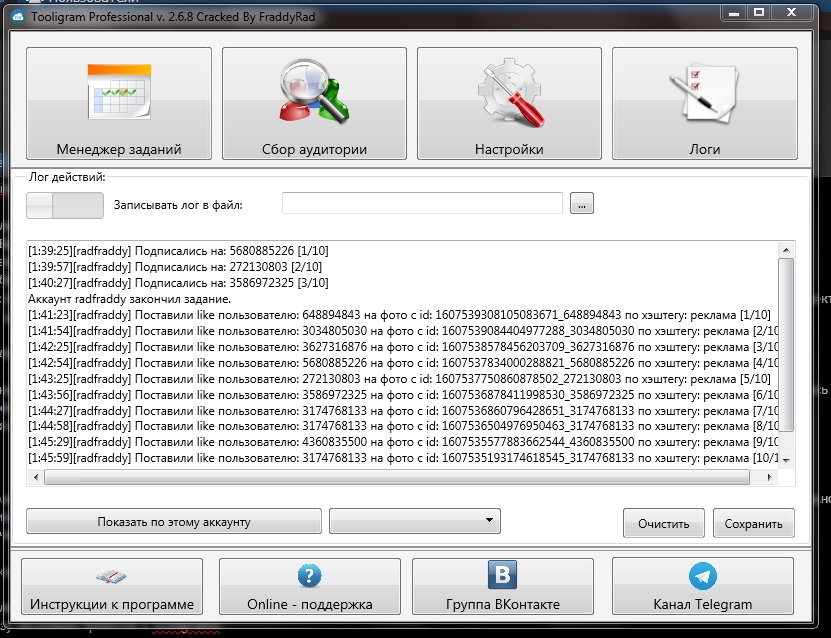The image size is (831, 638).
Task: Select the log entry timestamped 1:45:59
Action: 403,458
